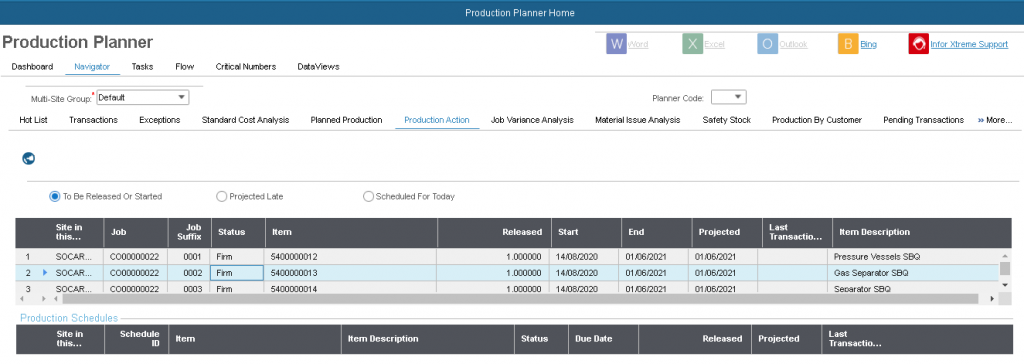Viewport: 1024px width, 364px height.
Task: Sort jobs grid by Item Description header
Action: tap(922, 232)
